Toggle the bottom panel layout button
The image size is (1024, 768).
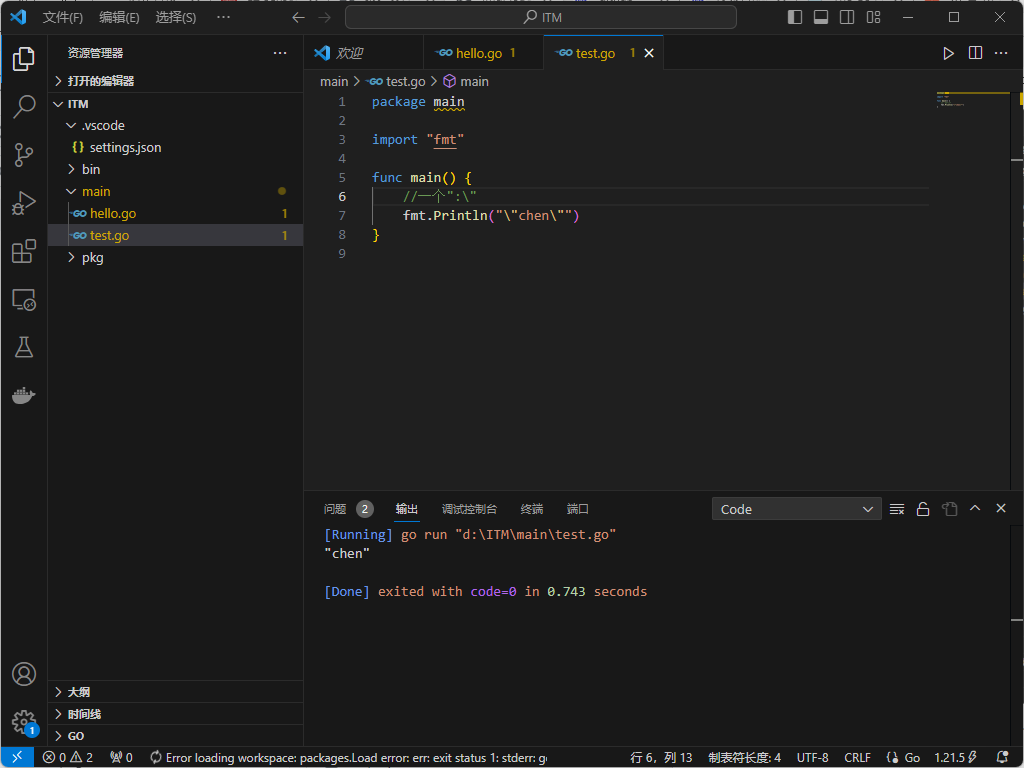coord(821,17)
